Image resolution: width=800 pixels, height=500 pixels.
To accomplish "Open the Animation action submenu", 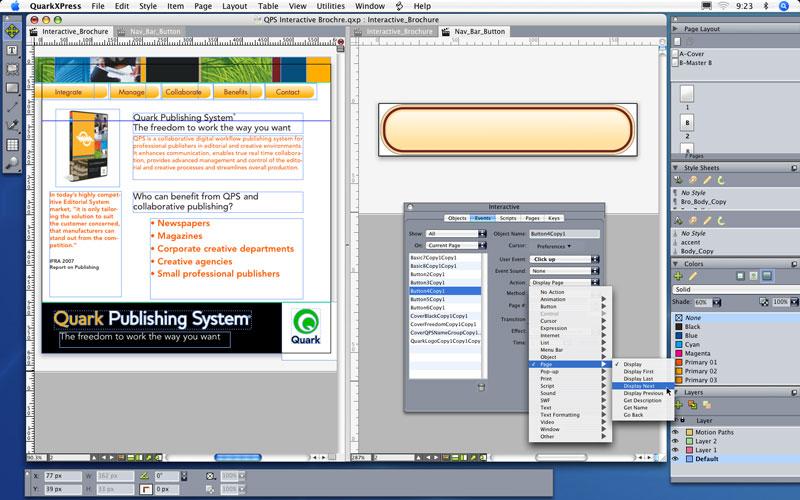I will click(x=570, y=299).
